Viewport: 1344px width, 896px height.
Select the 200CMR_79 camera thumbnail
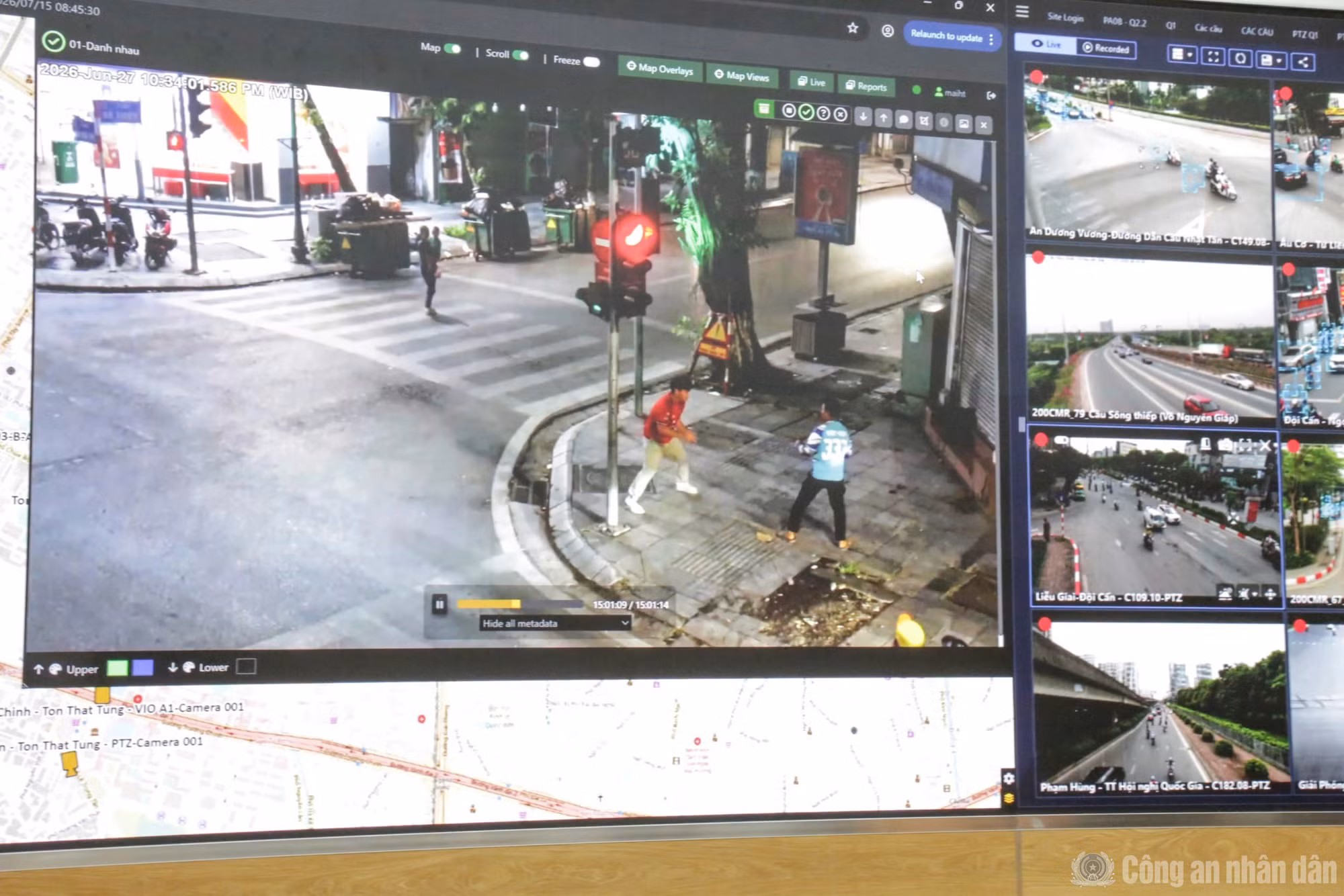(x=1150, y=338)
